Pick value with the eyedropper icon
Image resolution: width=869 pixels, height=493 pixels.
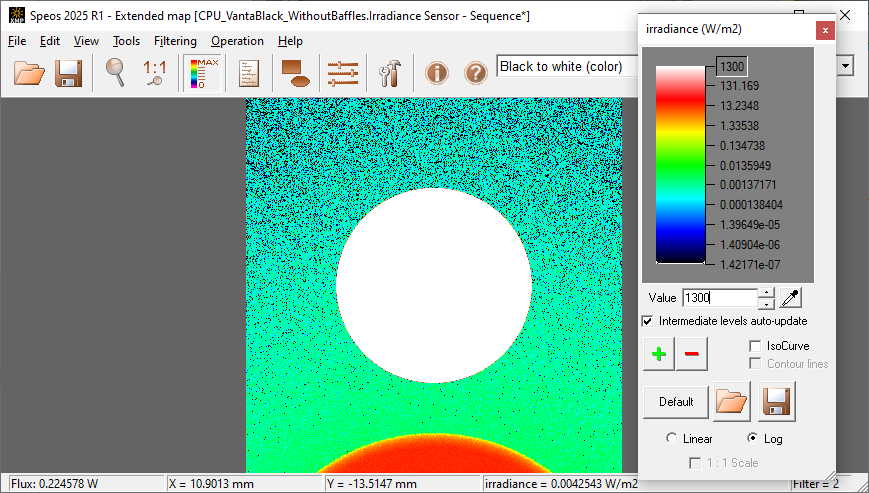(x=790, y=298)
